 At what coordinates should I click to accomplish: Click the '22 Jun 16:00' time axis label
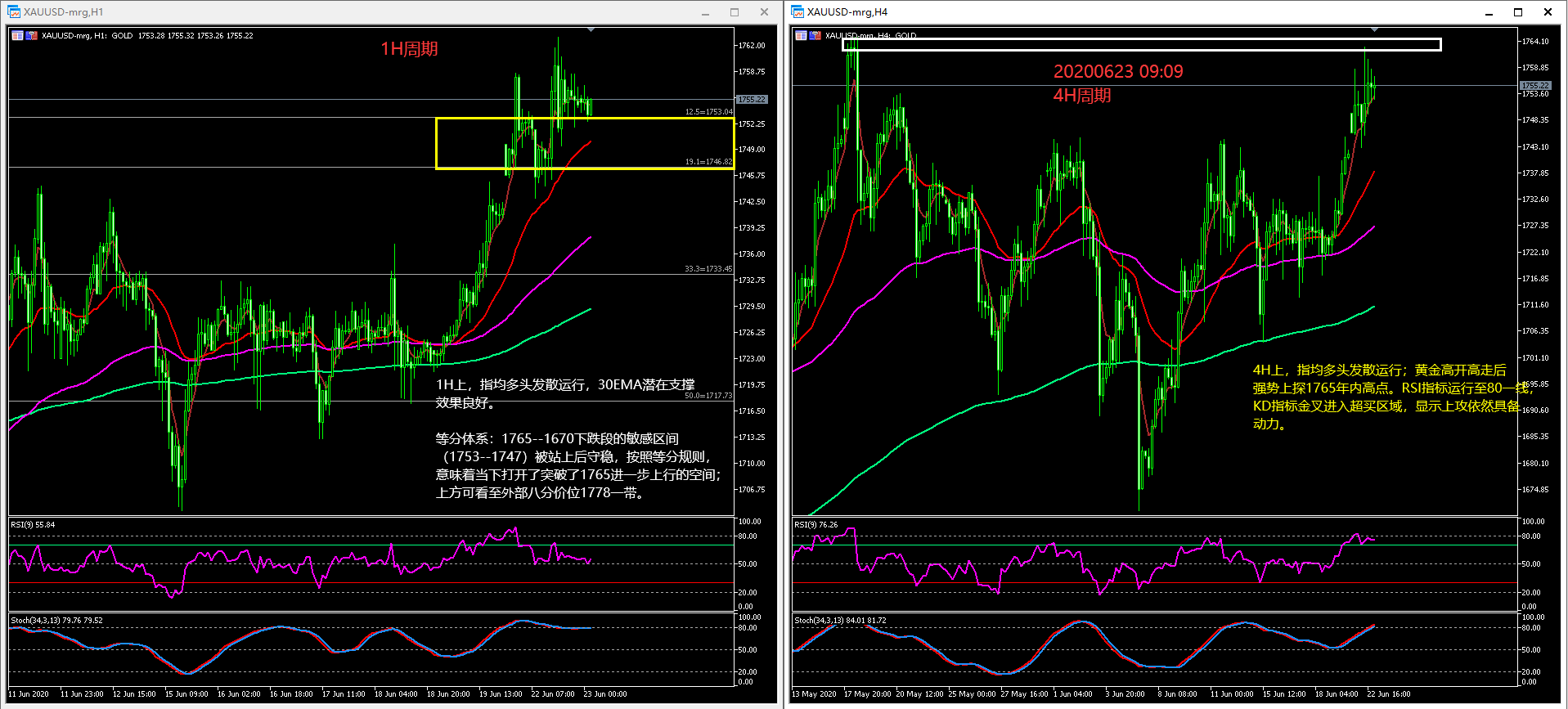(x=1389, y=694)
